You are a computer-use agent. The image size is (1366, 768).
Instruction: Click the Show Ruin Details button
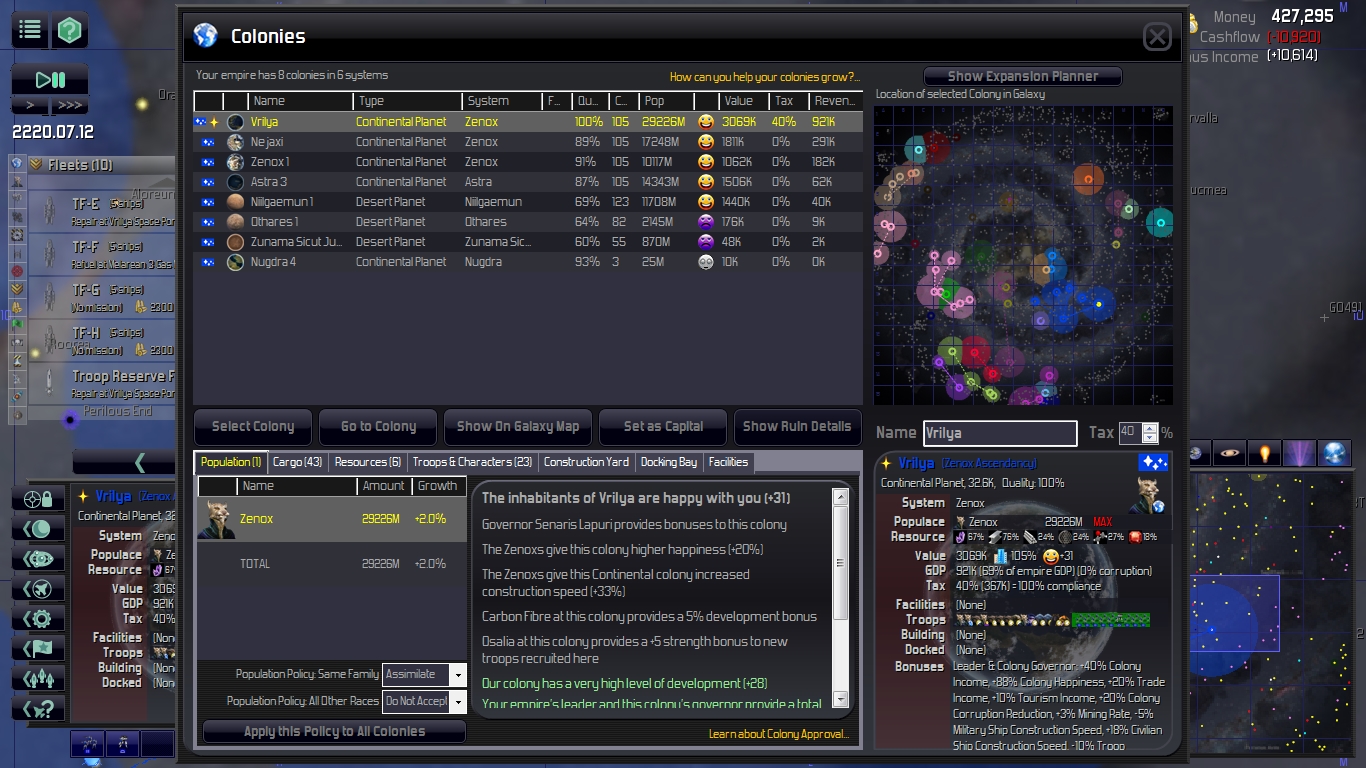797,426
